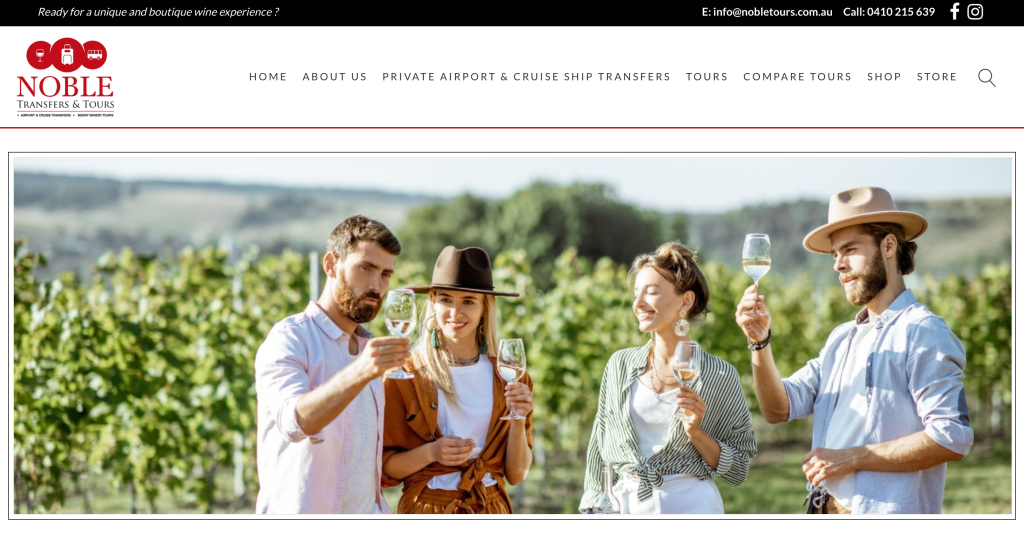
Task: Go to the Home menu item
Action: (x=268, y=76)
